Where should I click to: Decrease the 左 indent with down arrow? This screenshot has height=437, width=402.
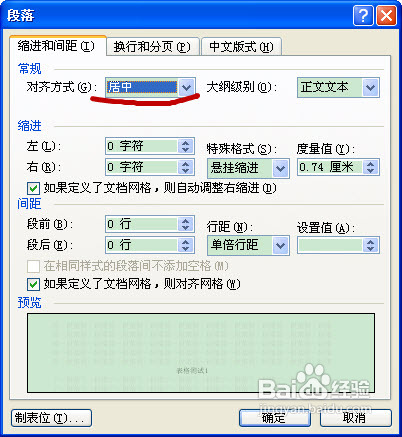186,150
